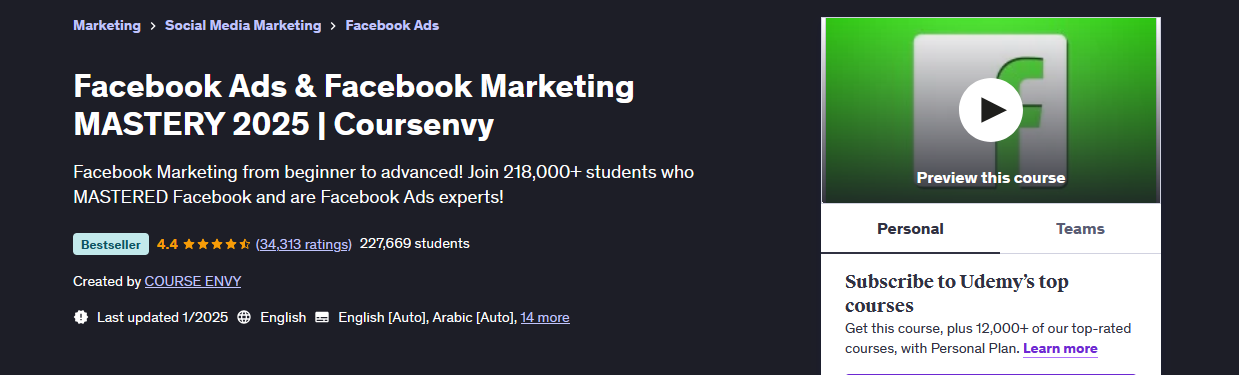Follow the Learn more link
The width and height of the screenshot is (1239, 375).
click(1060, 349)
